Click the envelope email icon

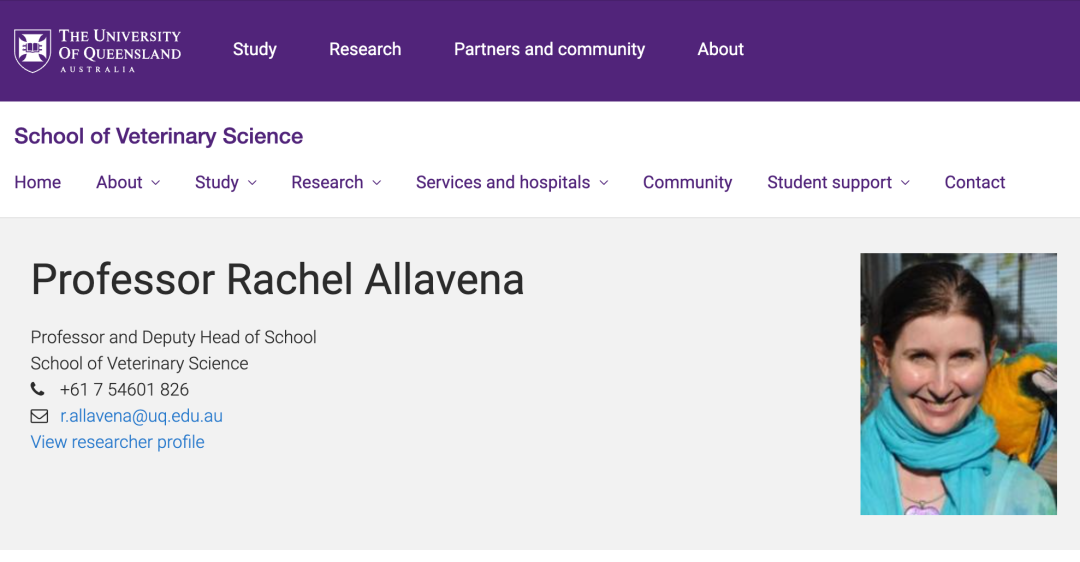tap(39, 416)
